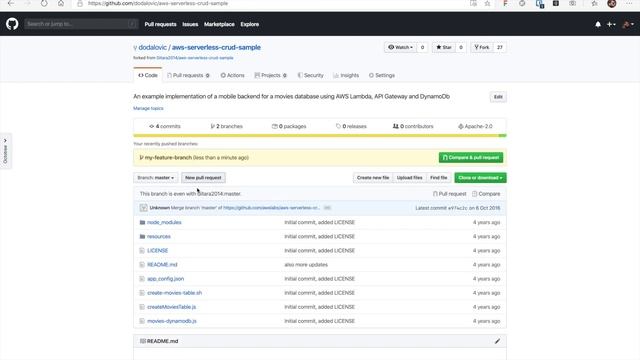
Task: Open app_config.json file
Action: pyautogui.click(x=165, y=279)
